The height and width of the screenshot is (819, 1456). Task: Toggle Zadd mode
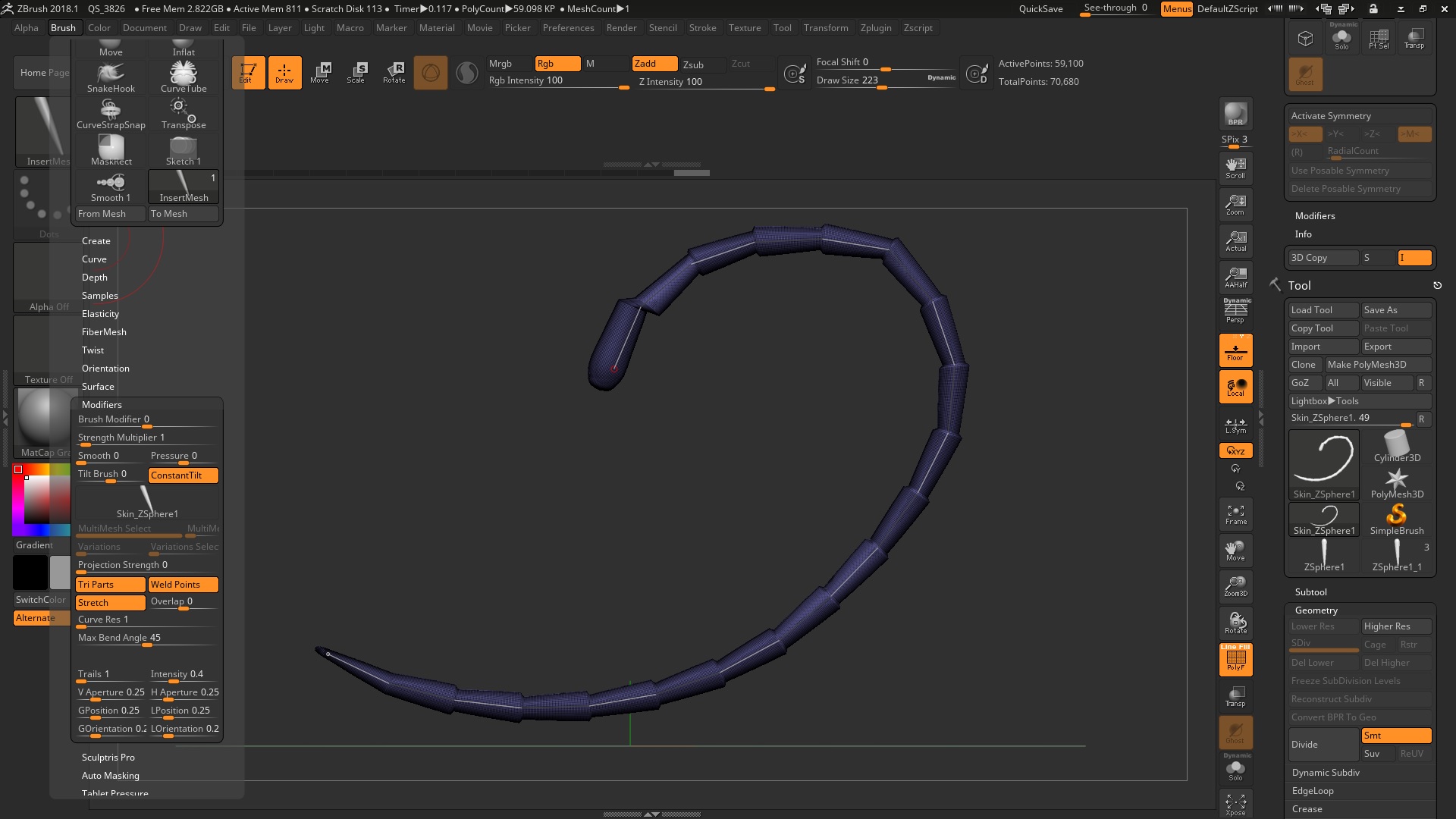[x=655, y=64]
